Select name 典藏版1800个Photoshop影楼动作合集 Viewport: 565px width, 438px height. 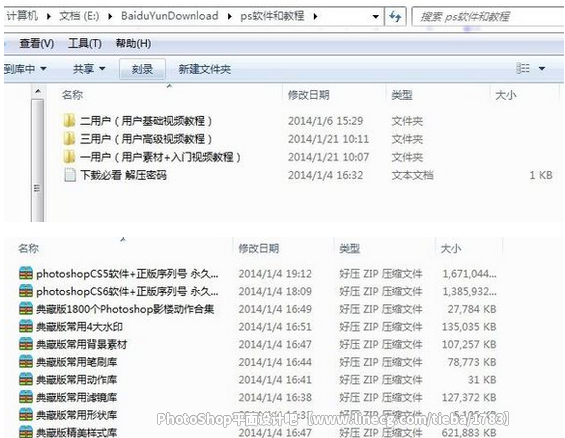tap(125, 309)
